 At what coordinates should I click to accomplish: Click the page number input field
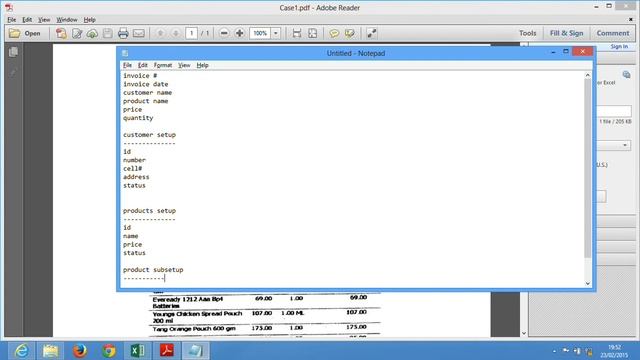pos(191,33)
